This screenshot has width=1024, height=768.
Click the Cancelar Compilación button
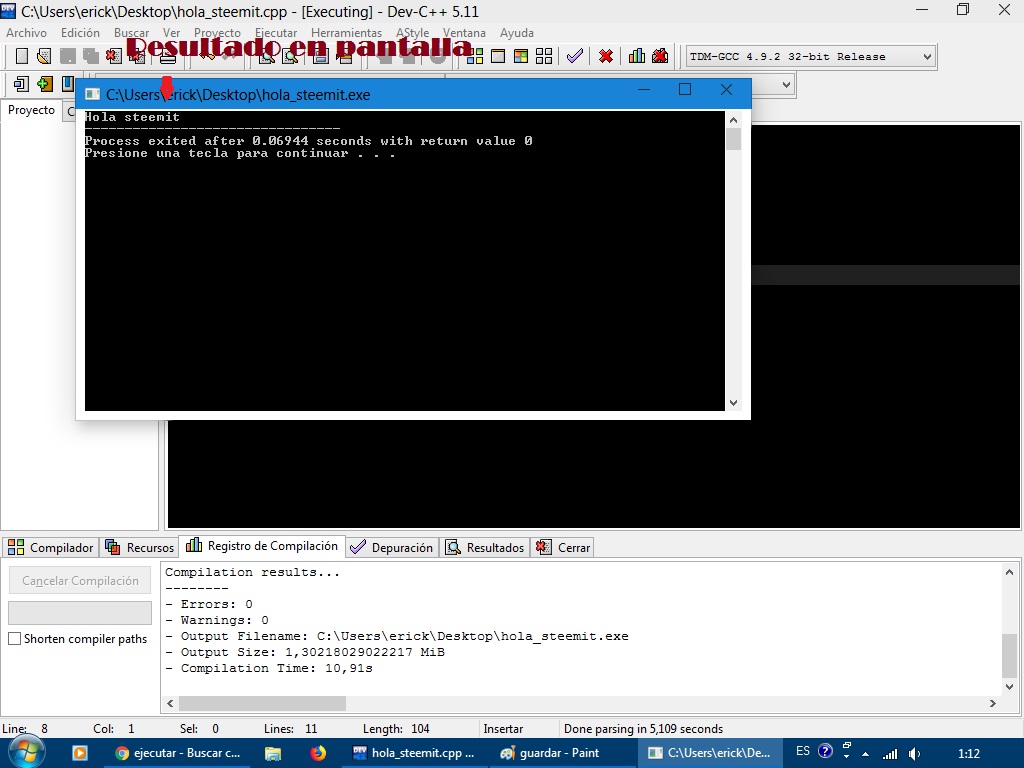click(x=80, y=581)
